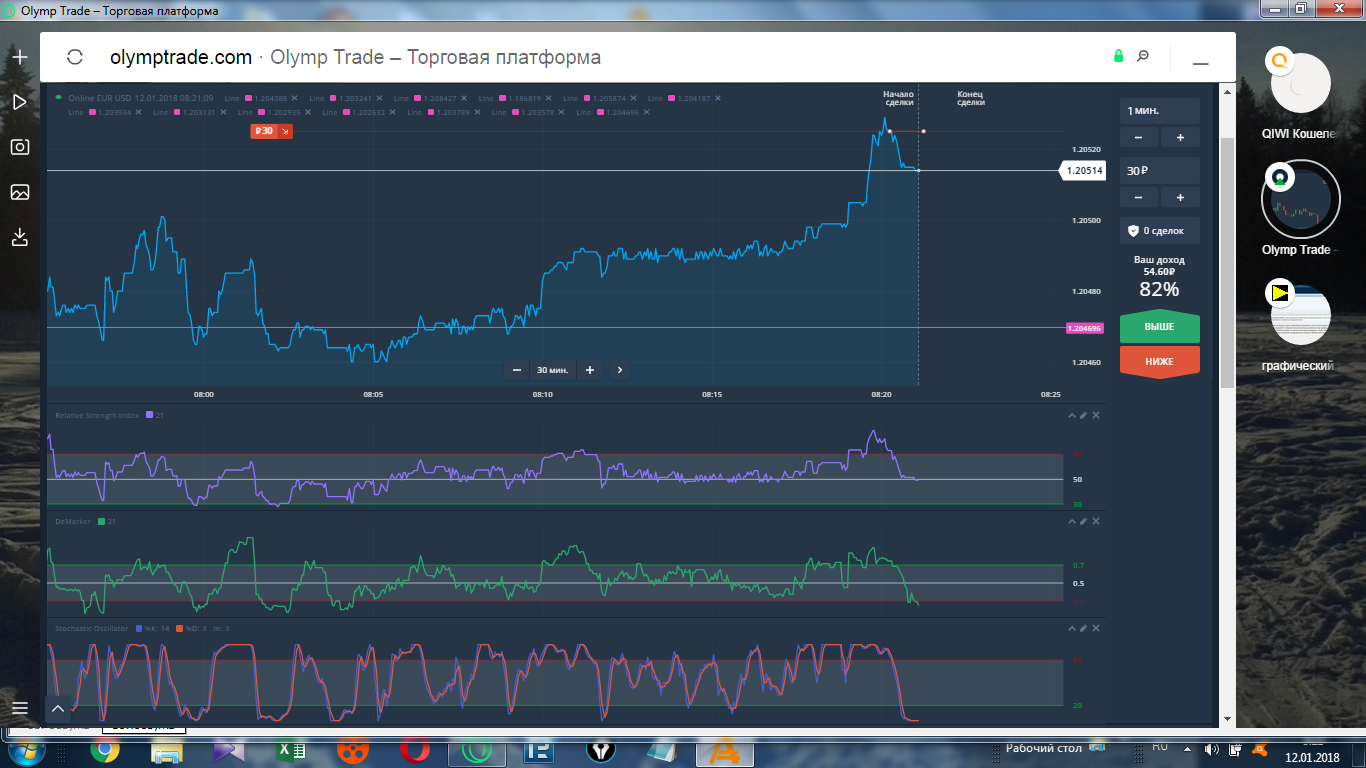Open the image gallery icon in sidebar
Screen dimensions: 1366x768
coord(19,192)
